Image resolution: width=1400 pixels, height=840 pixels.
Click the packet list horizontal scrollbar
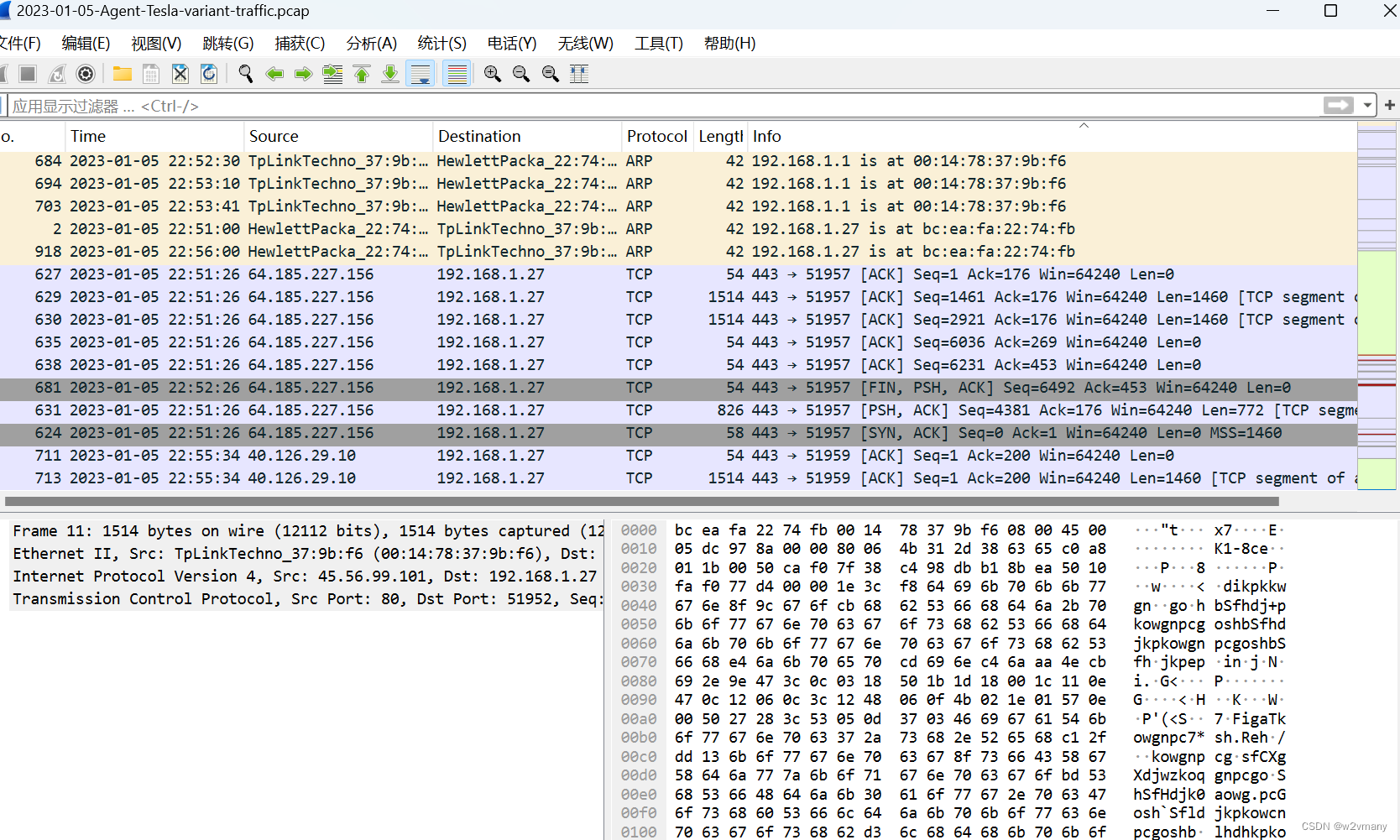tap(641, 501)
